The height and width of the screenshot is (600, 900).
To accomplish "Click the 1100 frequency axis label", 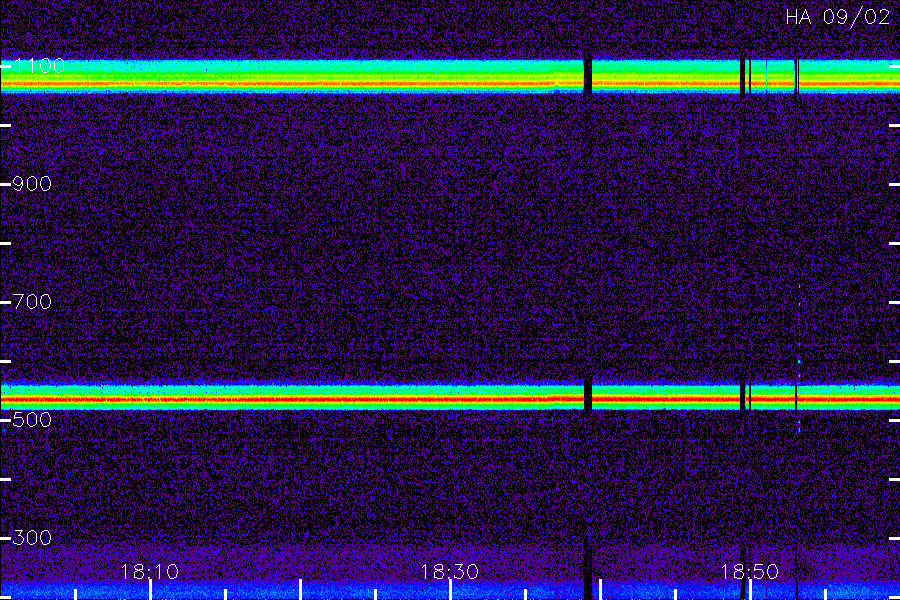I will tap(39, 66).
